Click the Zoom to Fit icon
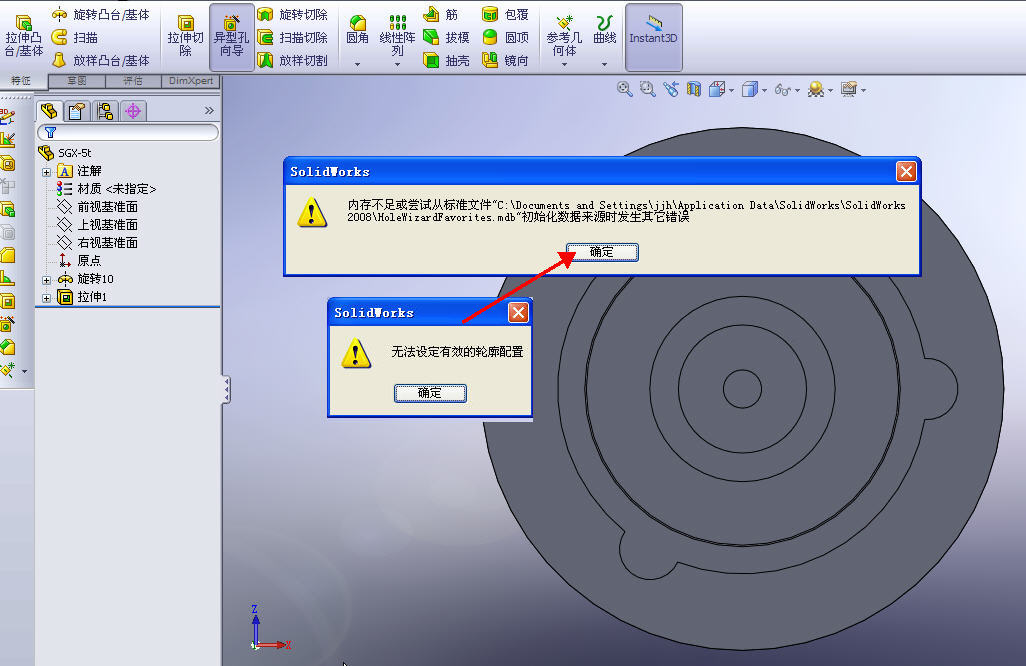Image resolution: width=1026 pixels, height=666 pixels. [624, 89]
